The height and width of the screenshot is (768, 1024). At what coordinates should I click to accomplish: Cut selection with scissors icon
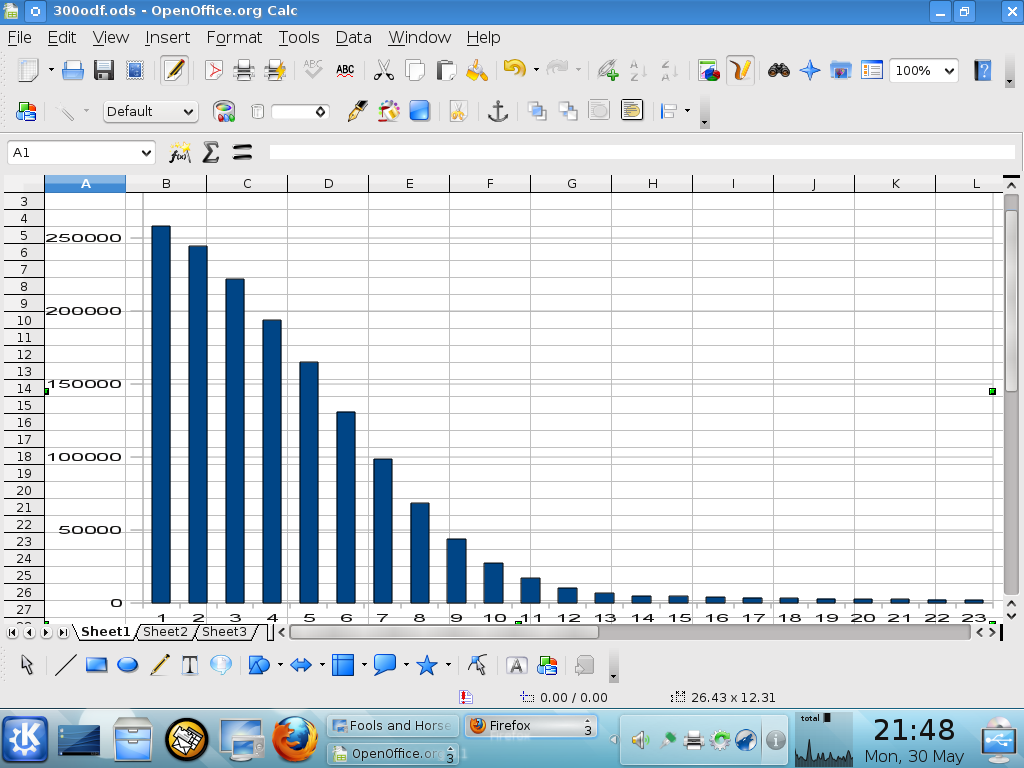point(383,70)
